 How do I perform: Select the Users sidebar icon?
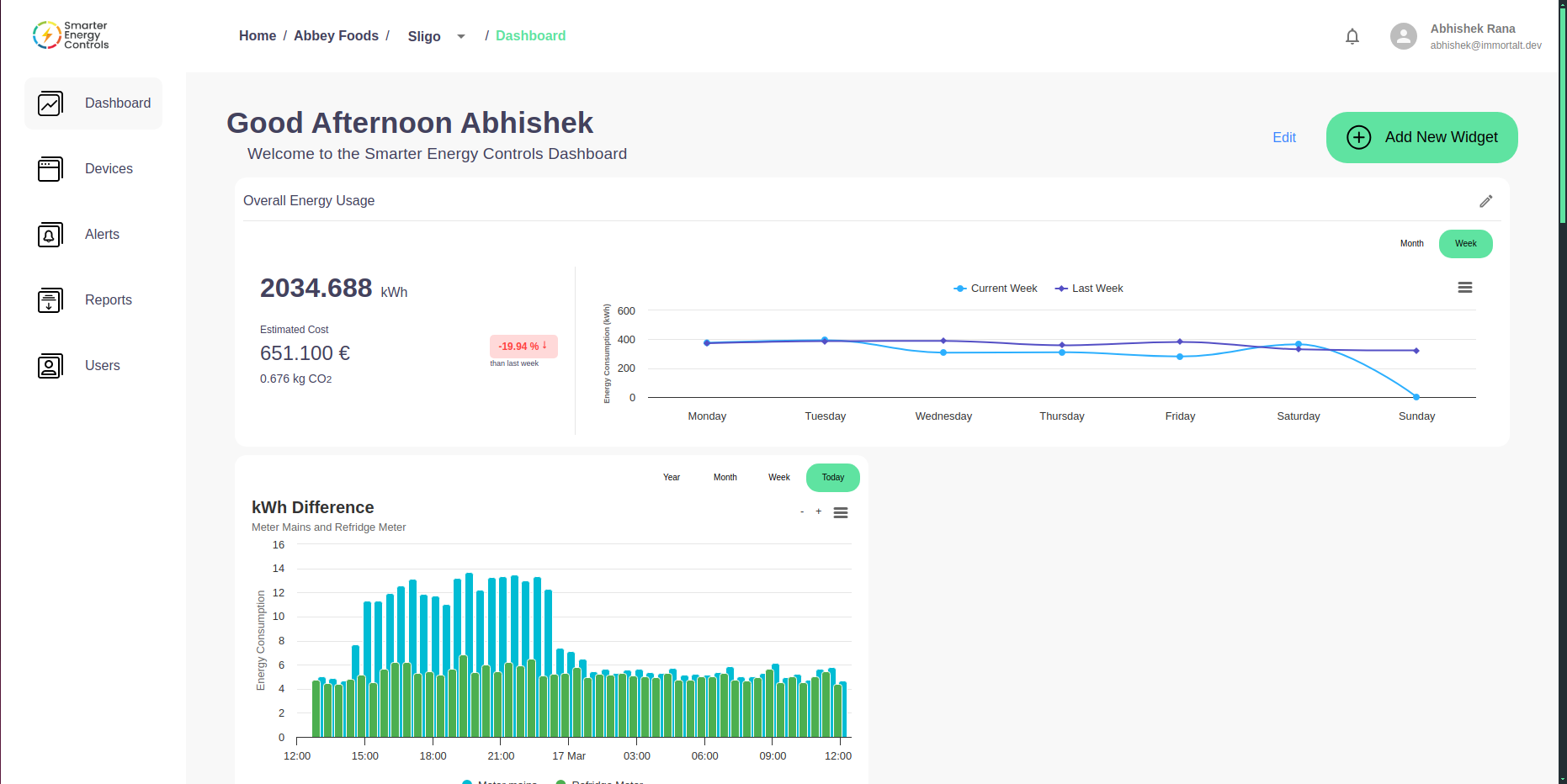[50, 365]
